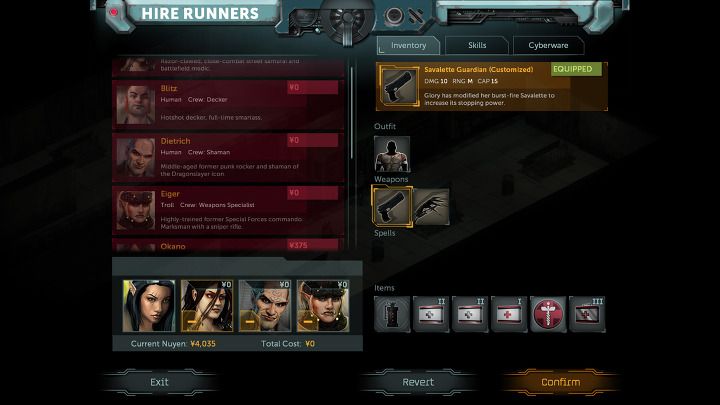Select the hand razors claw weapon icon
This screenshot has width=720, height=405.
click(431, 206)
